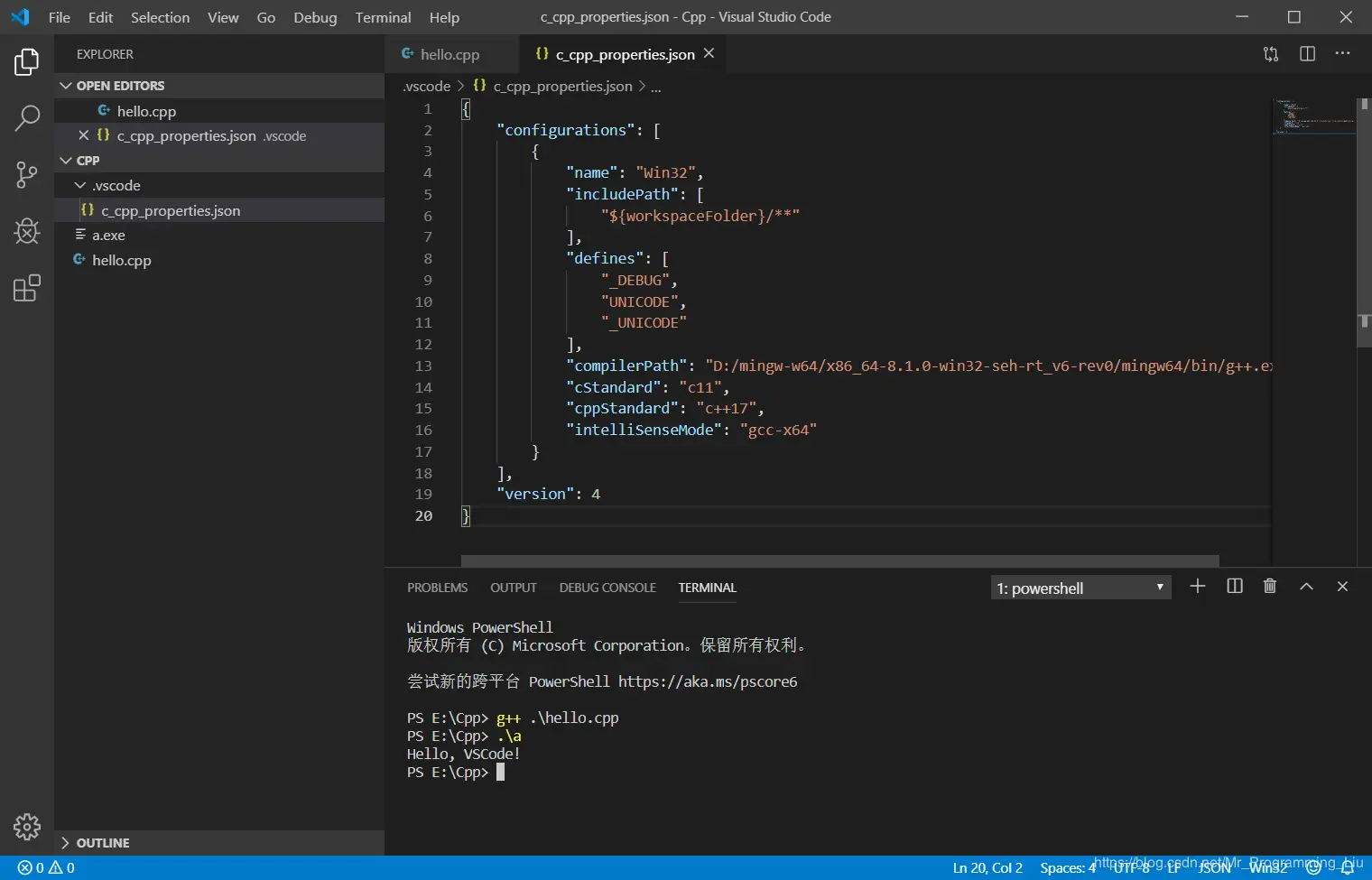
Task: Open the File menu
Action: point(60,17)
